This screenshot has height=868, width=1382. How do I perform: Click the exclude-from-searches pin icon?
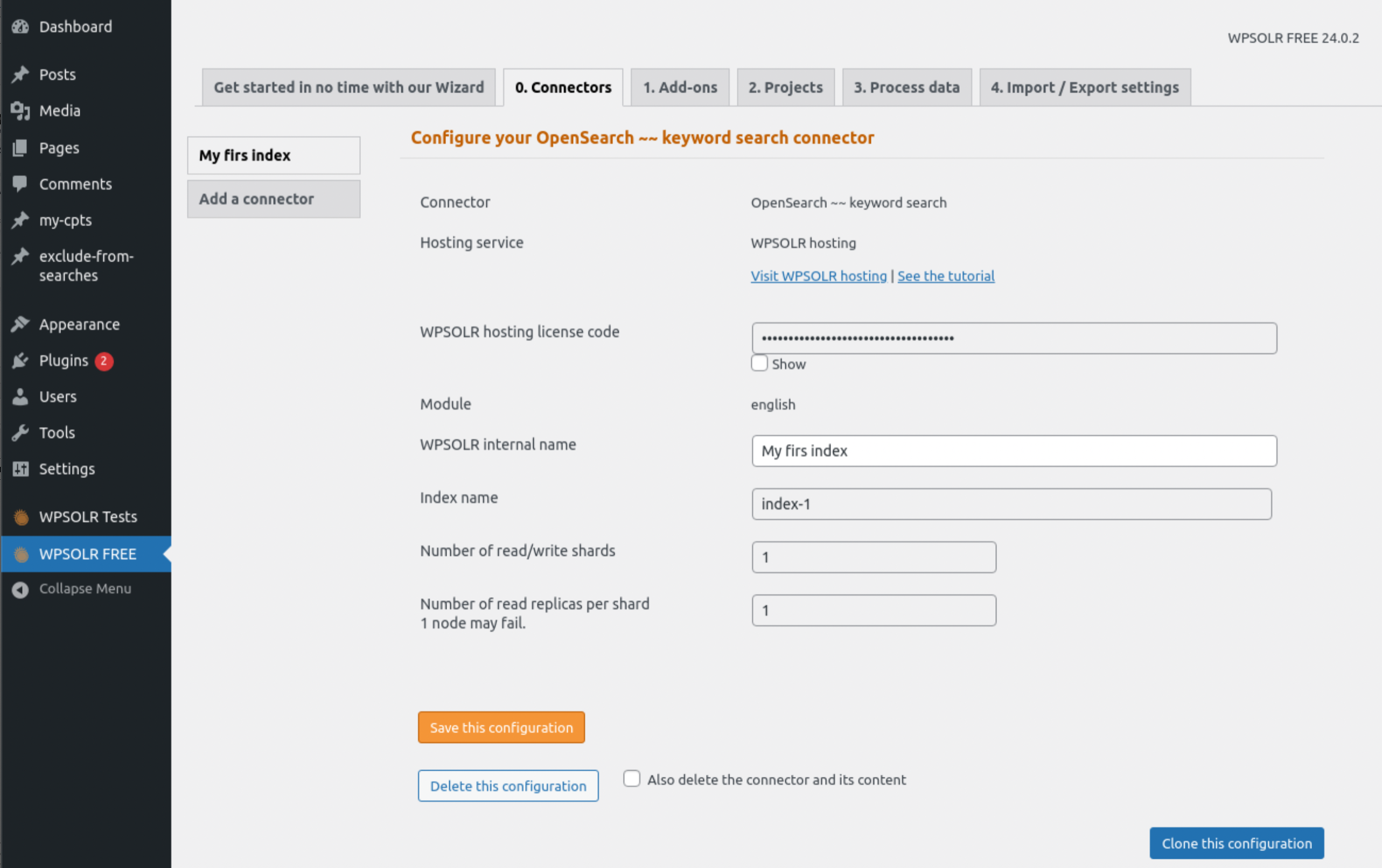pyautogui.click(x=20, y=256)
